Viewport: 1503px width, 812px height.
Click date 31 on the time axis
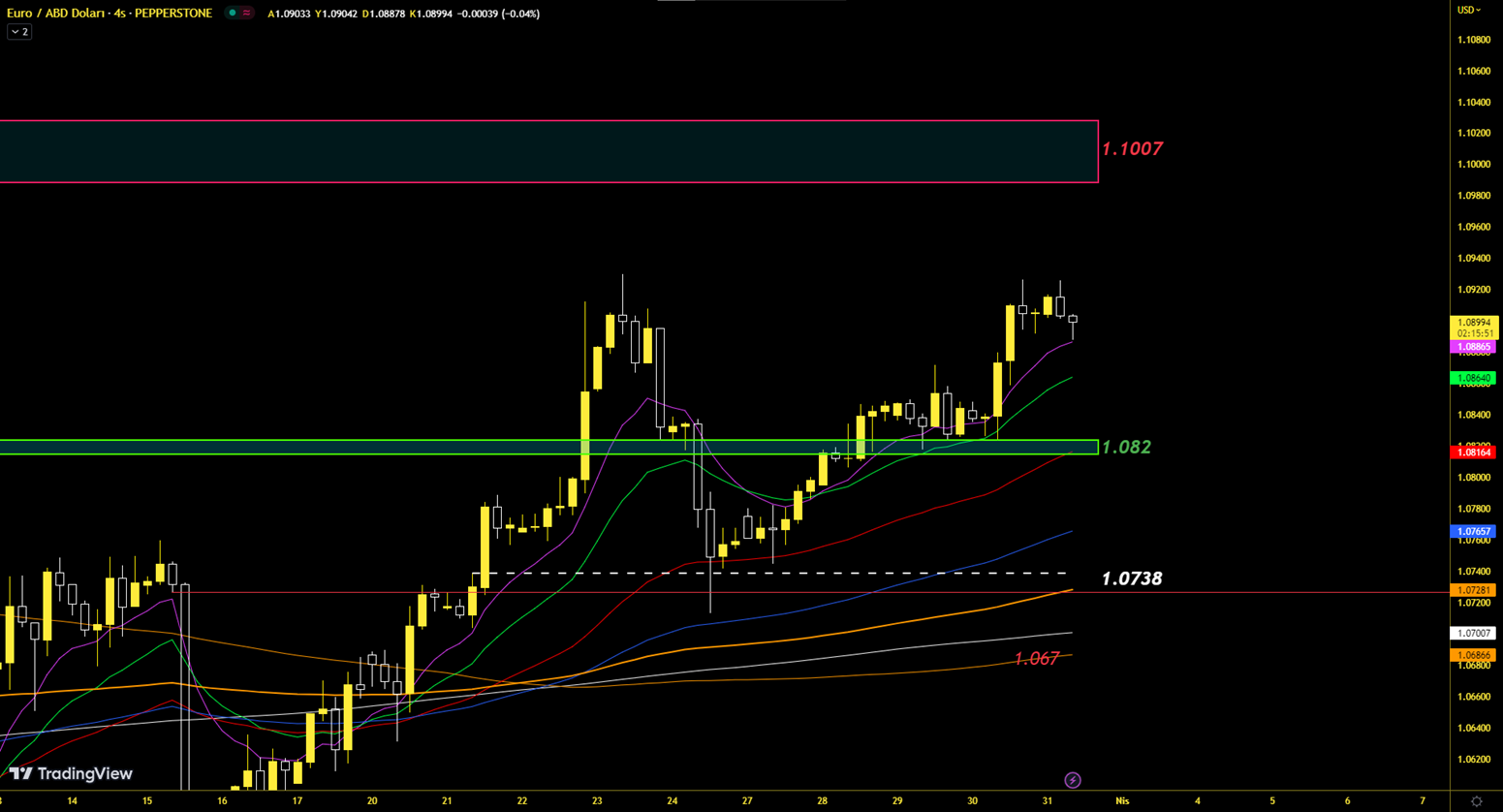point(1048,801)
